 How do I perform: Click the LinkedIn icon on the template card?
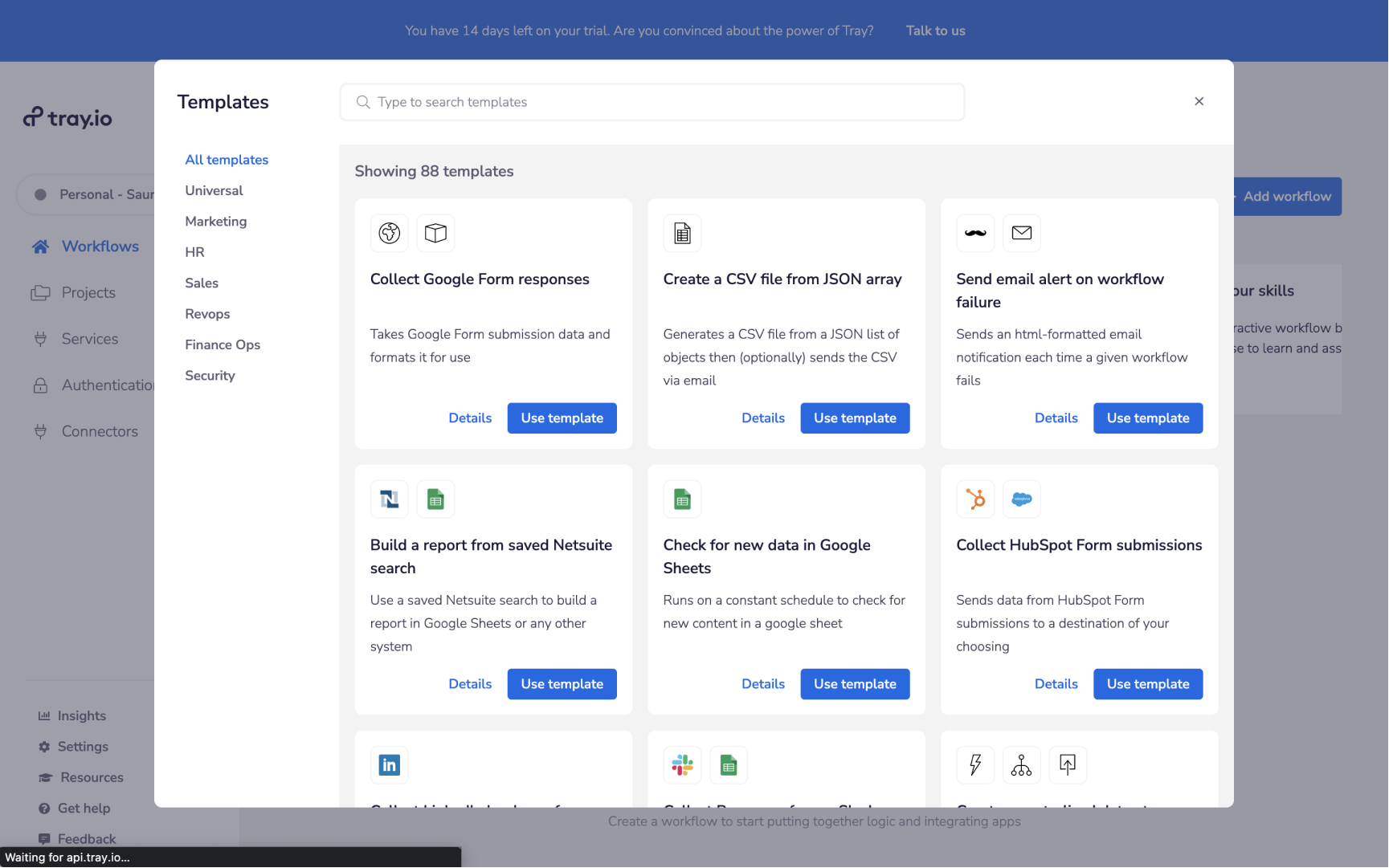[x=389, y=764]
